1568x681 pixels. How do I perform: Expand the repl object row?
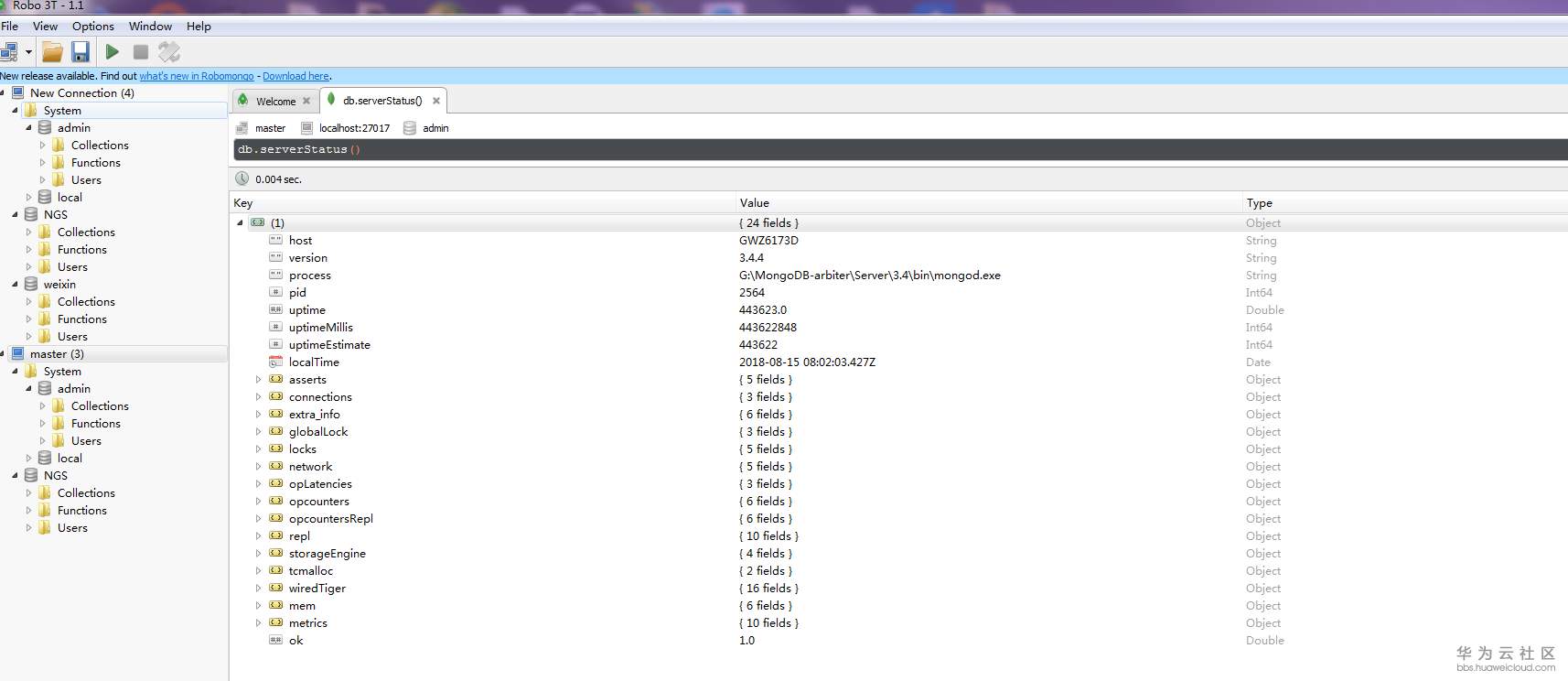point(258,535)
